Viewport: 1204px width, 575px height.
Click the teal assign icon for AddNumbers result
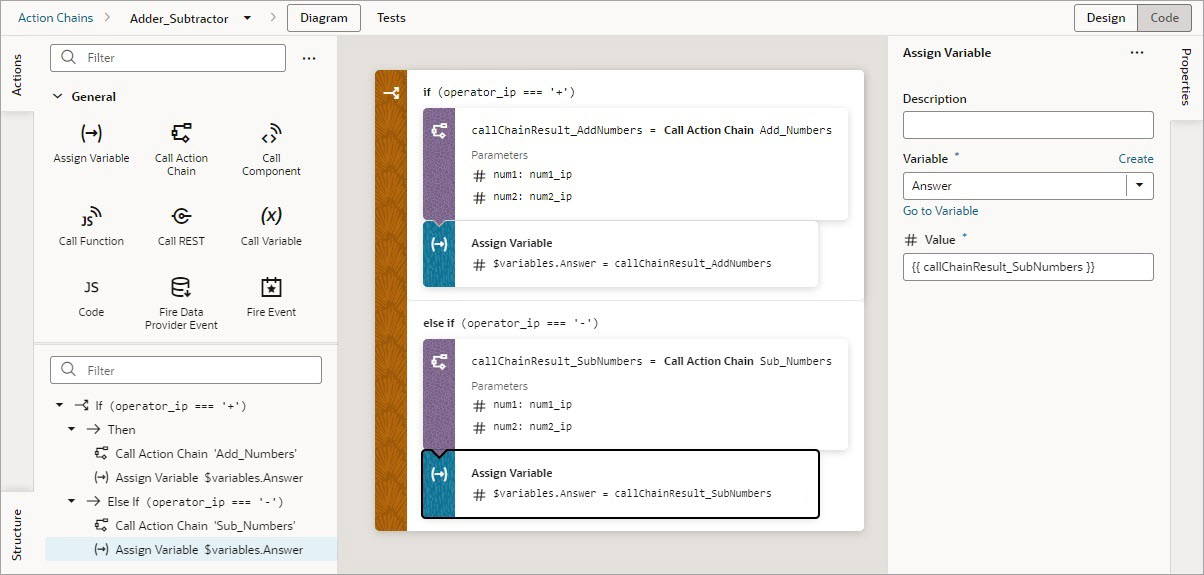[439, 244]
